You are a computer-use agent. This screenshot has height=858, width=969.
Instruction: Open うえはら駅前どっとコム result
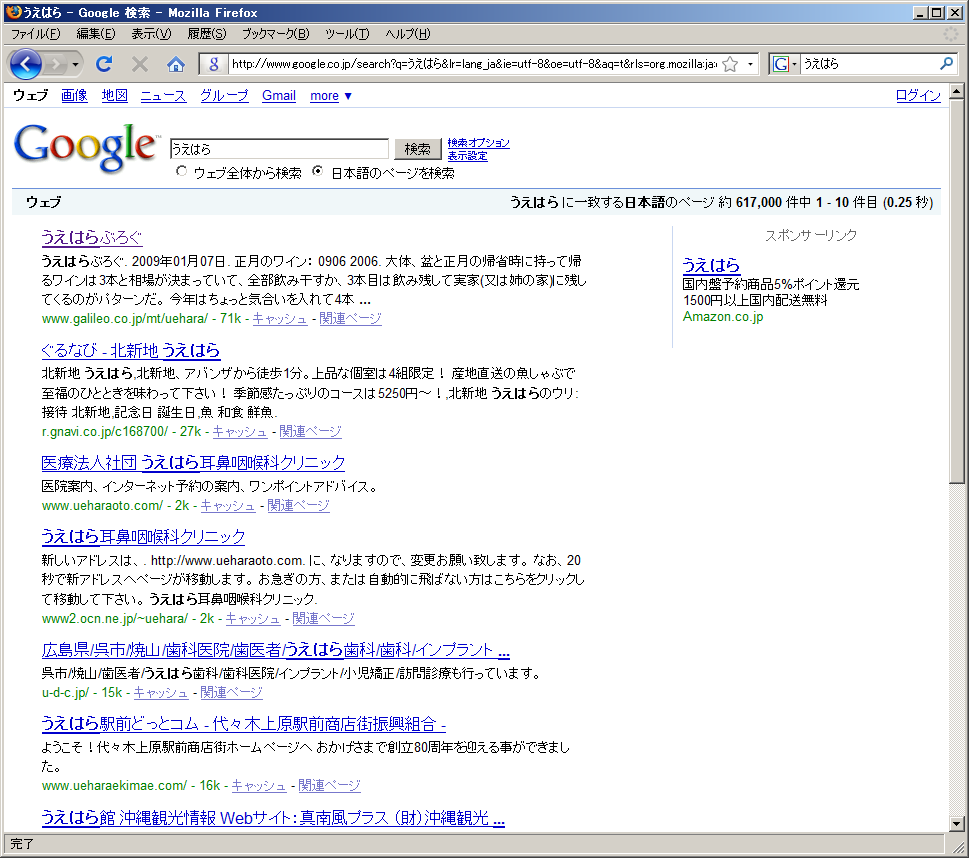[243, 723]
